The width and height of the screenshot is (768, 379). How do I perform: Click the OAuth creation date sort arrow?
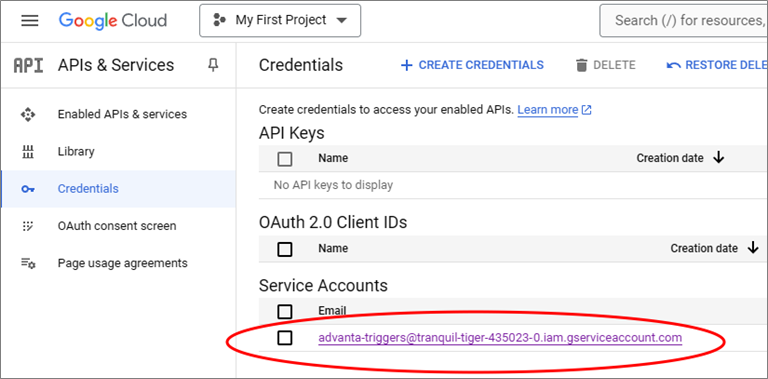(753, 248)
